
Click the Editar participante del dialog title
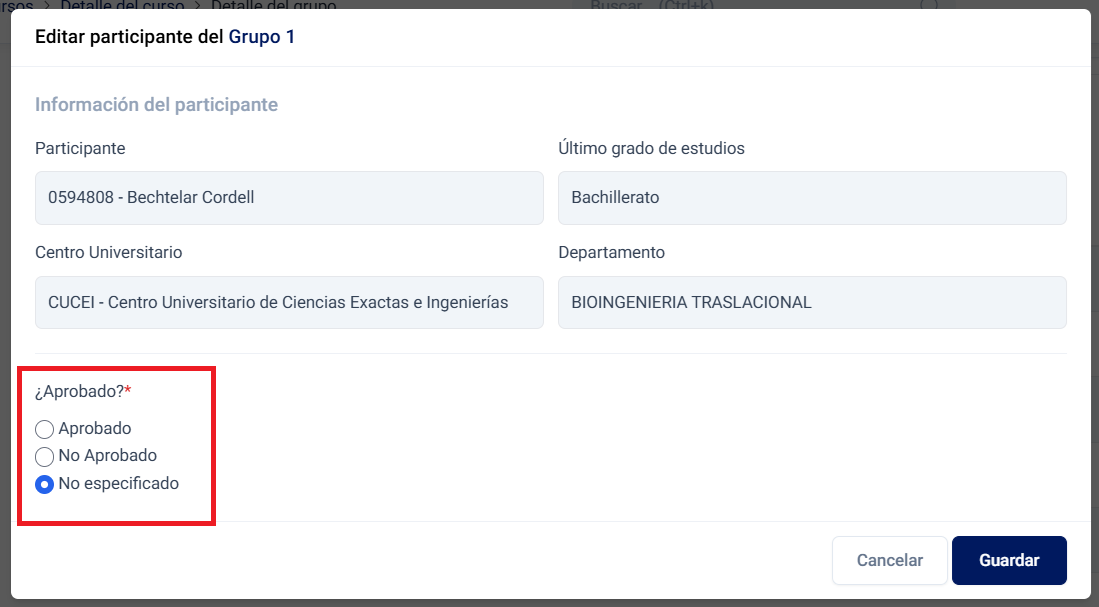(130, 38)
